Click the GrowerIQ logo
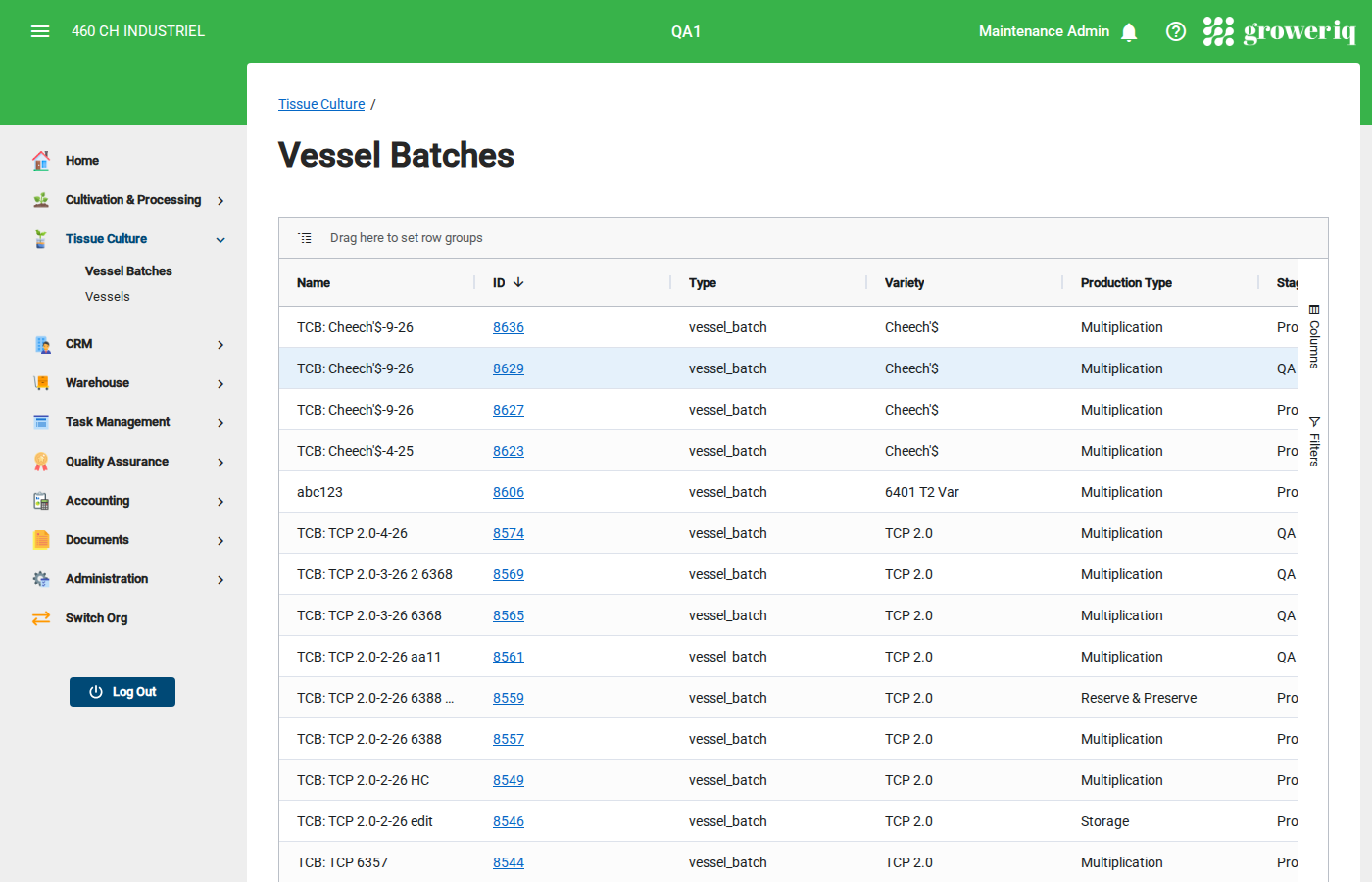This screenshot has width=1372, height=882. click(1279, 31)
